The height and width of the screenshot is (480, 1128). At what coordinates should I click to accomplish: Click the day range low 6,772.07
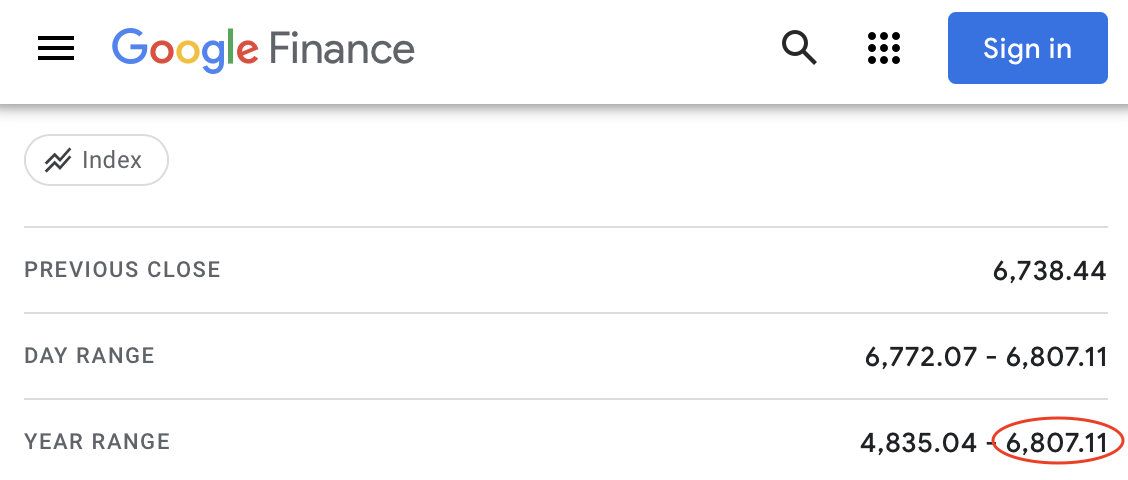[x=920, y=357]
